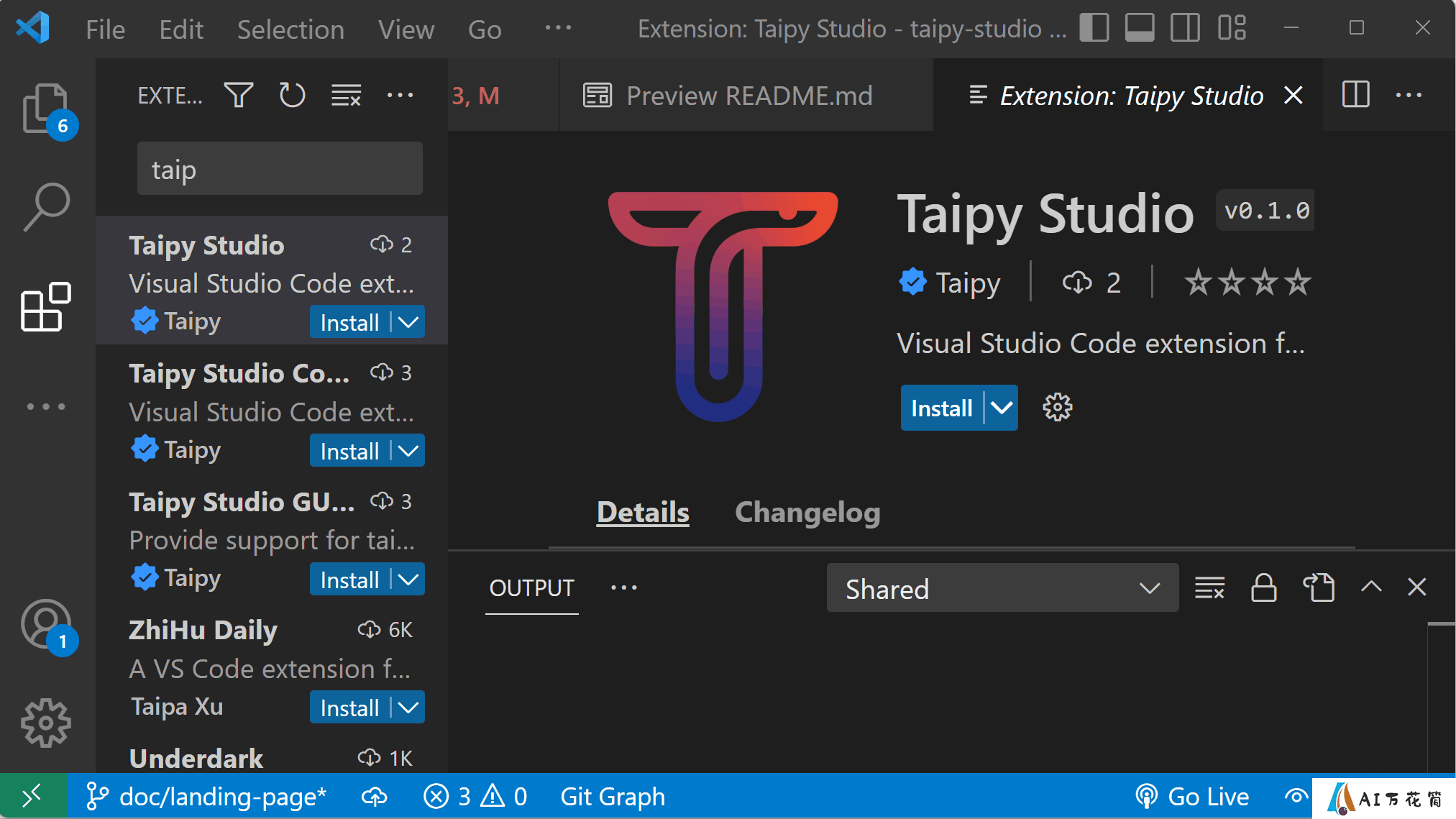Show additional views ellipsis in activity bar

46,406
